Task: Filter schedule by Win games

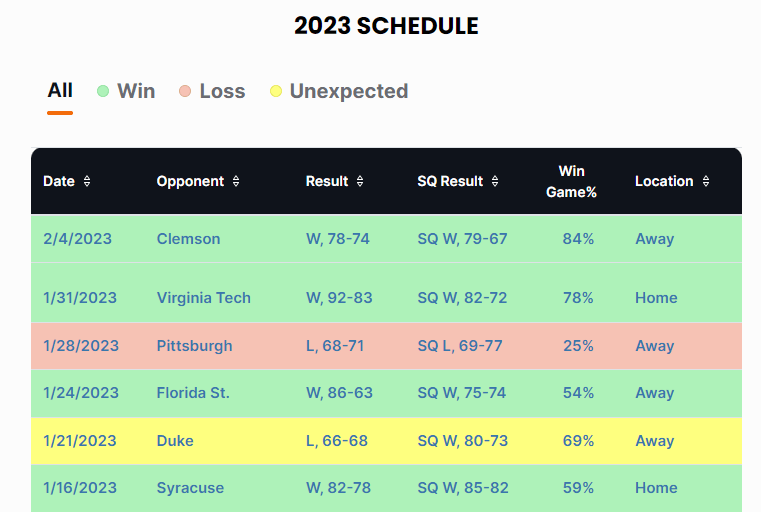Action: [x=136, y=91]
